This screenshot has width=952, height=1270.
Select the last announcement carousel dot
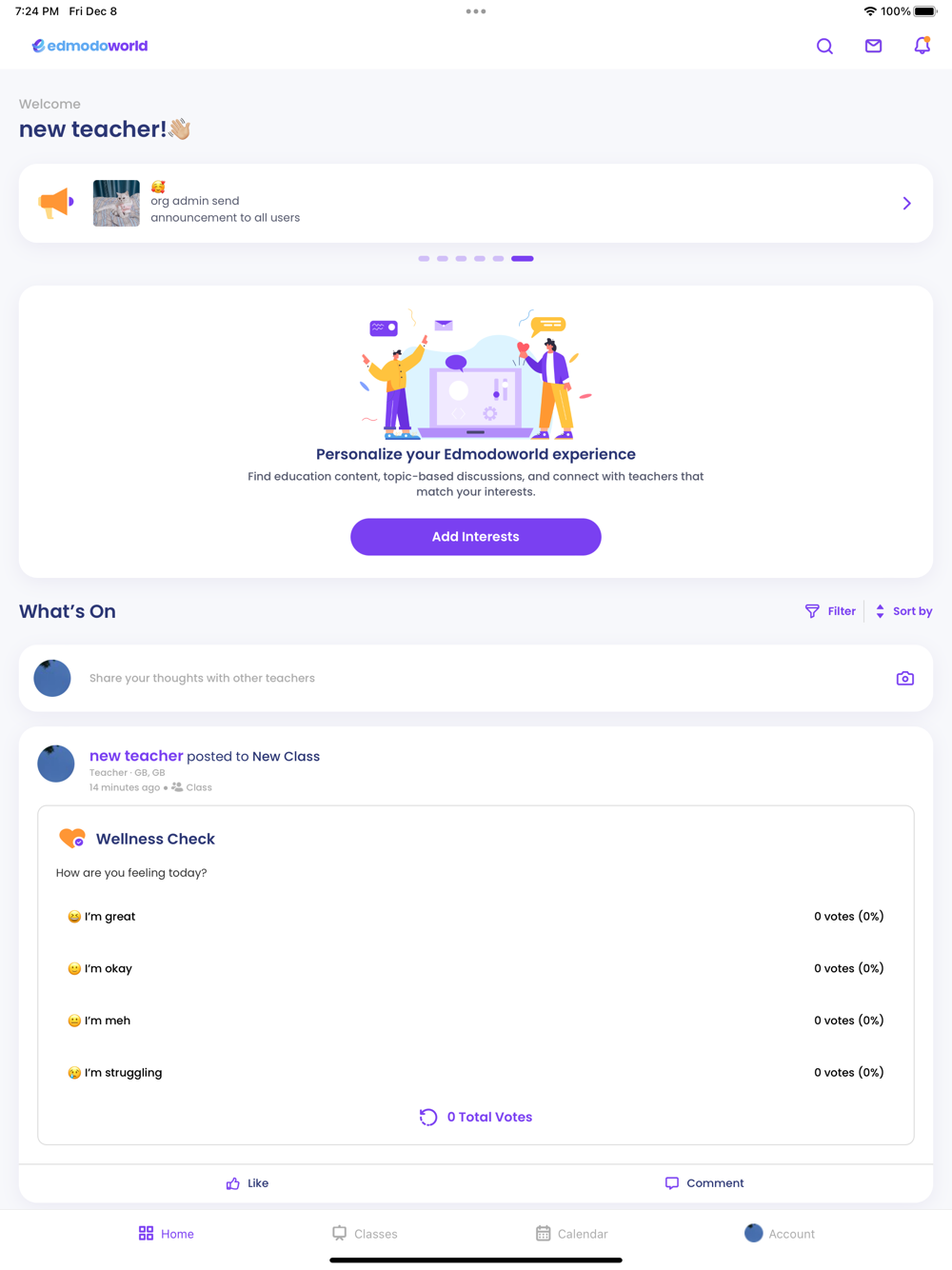[x=522, y=258]
